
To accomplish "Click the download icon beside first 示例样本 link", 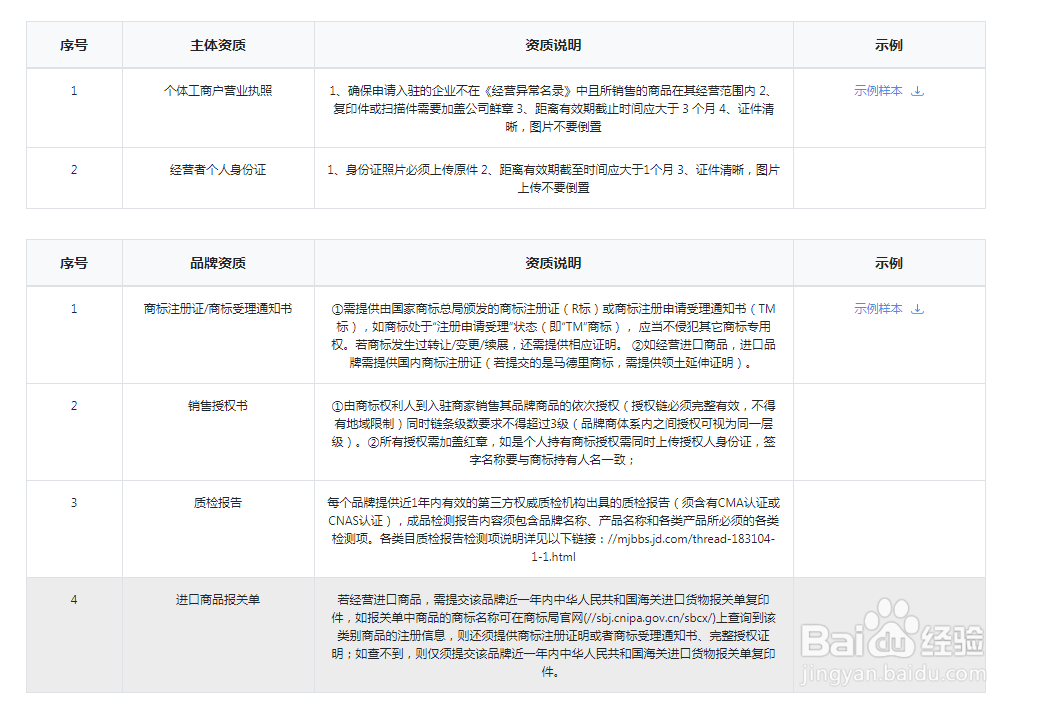I will tap(917, 90).
